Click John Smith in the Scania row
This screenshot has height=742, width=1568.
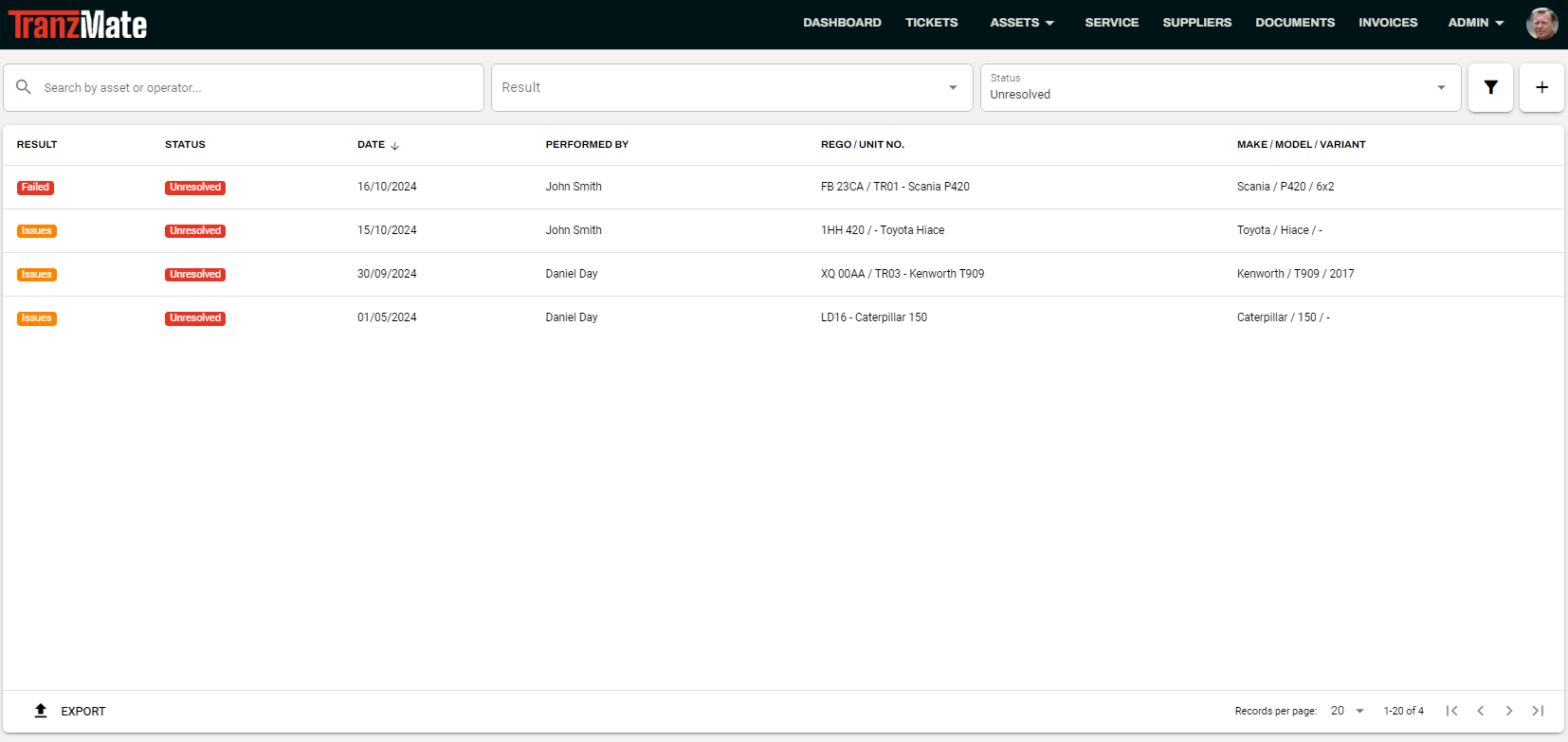pyautogui.click(x=574, y=187)
